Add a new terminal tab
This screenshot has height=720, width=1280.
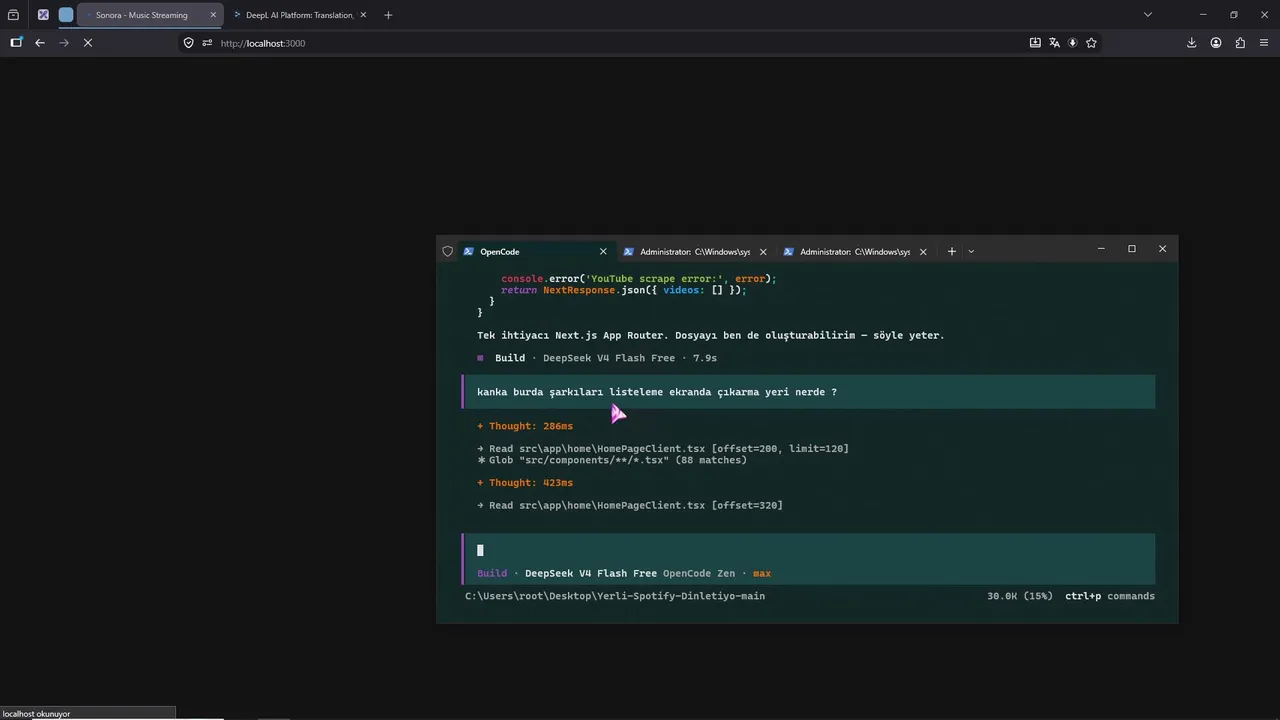click(x=952, y=252)
